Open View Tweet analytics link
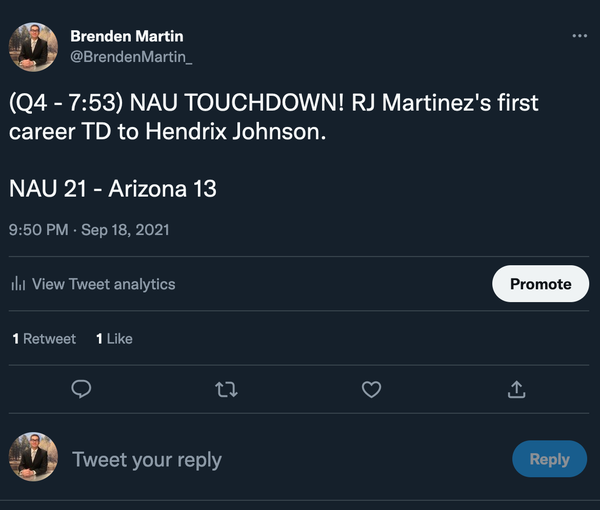Screen dimensions: 600x510 click(x=103, y=284)
